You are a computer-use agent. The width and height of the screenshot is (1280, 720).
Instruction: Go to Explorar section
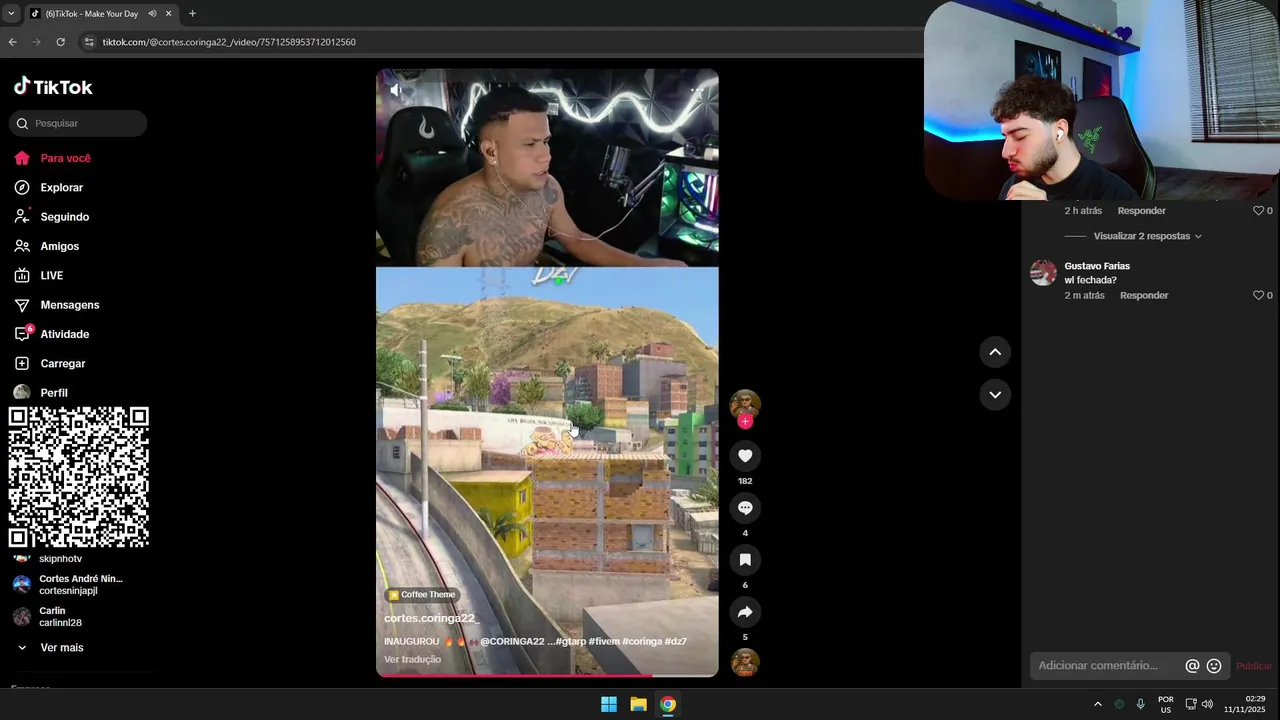[61, 187]
